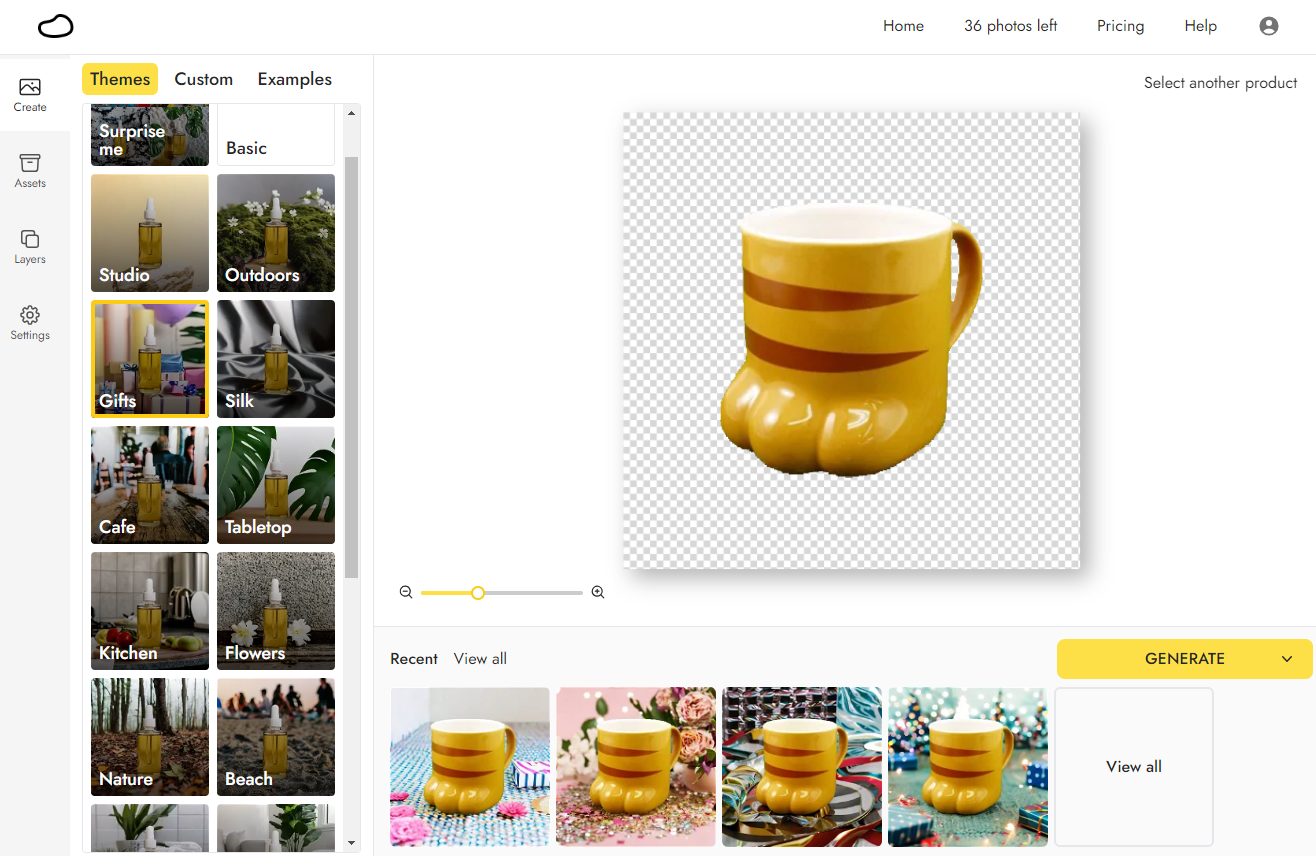The image size is (1316, 856).
Task: Switch to the Themes tab
Action: 120,79
